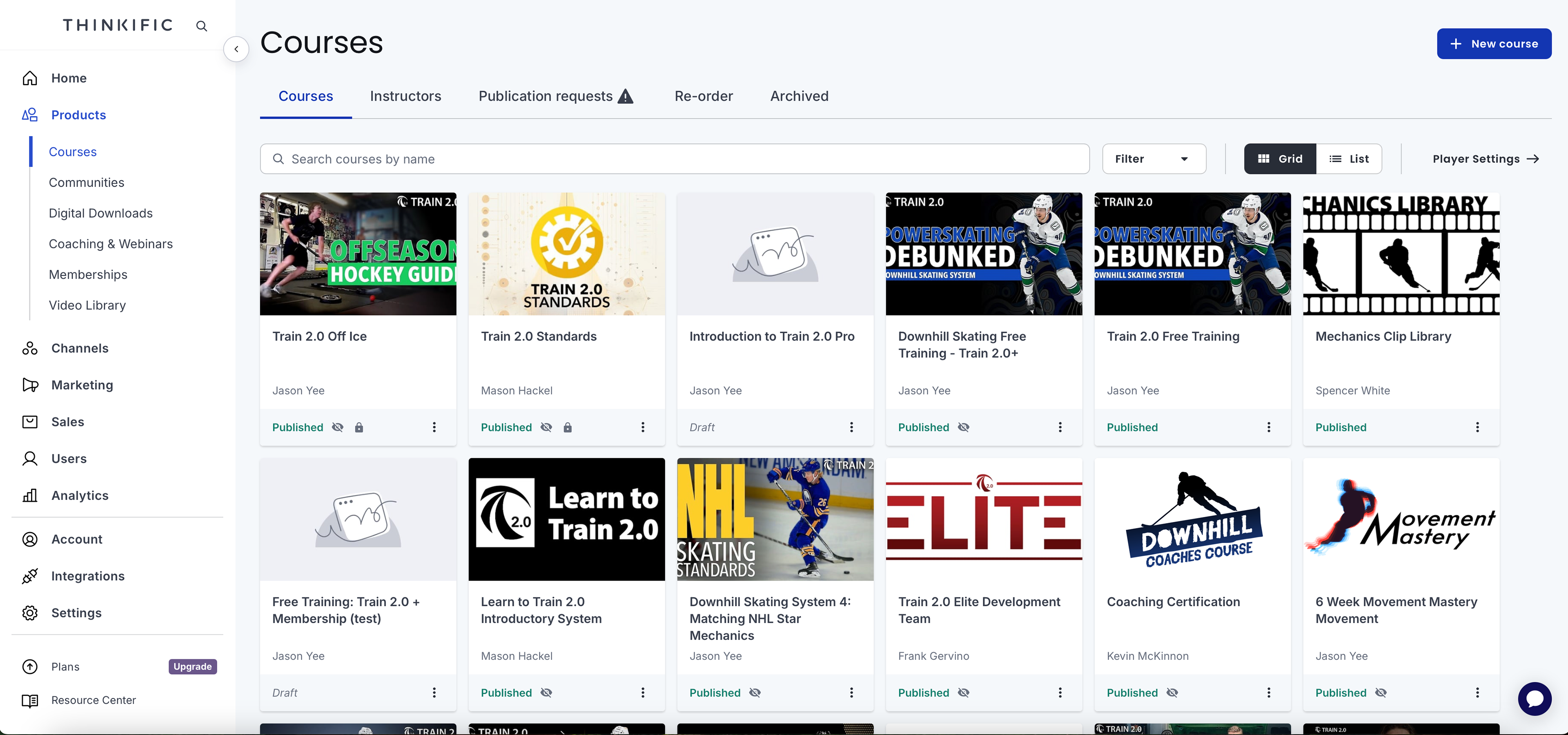The image size is (1568, 735).
Task: View the Archived tab
Action: click(x=799, y=96)
